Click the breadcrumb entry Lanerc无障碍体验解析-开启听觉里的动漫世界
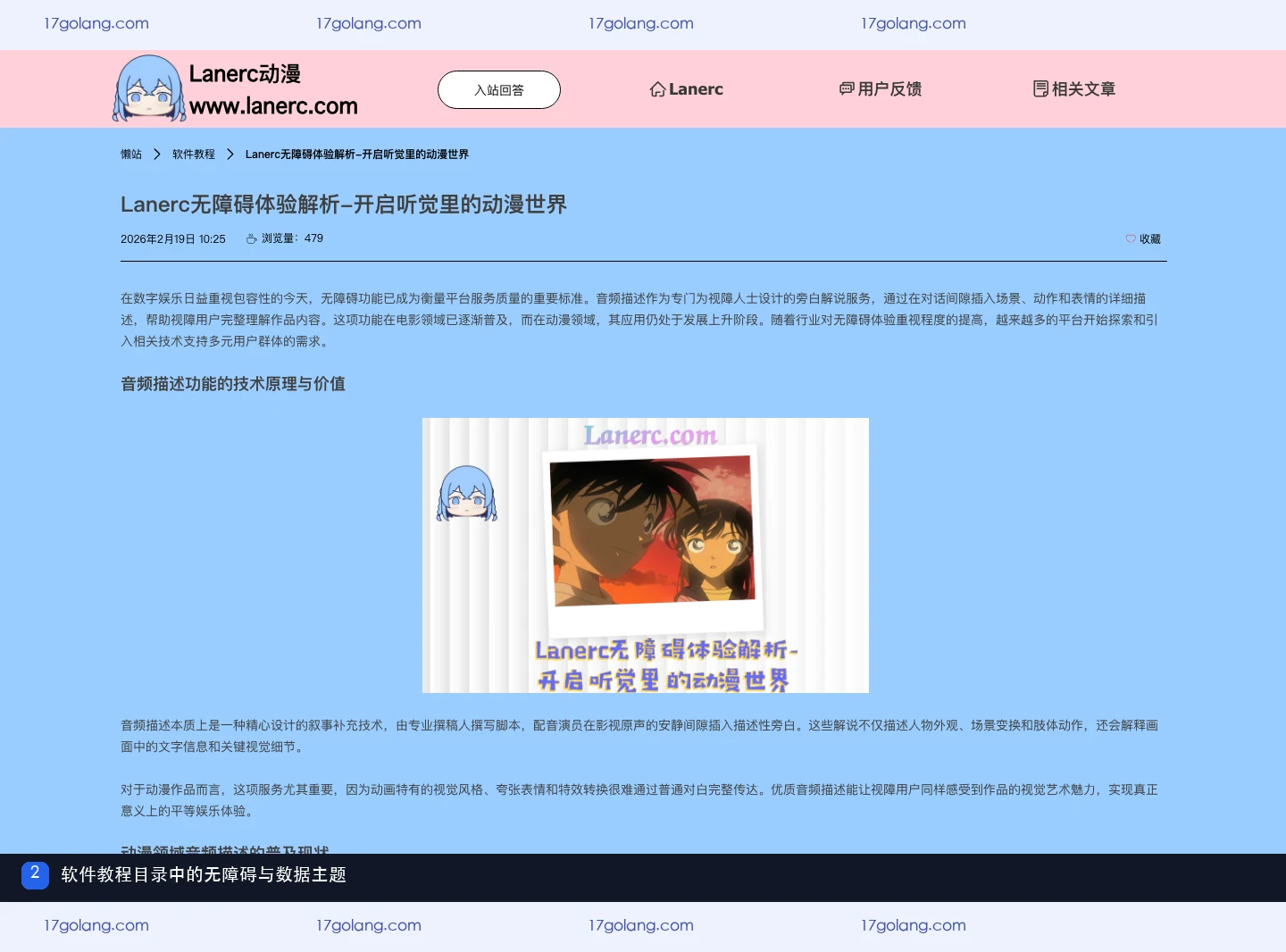1286x952 pixels. click(357, 154)
